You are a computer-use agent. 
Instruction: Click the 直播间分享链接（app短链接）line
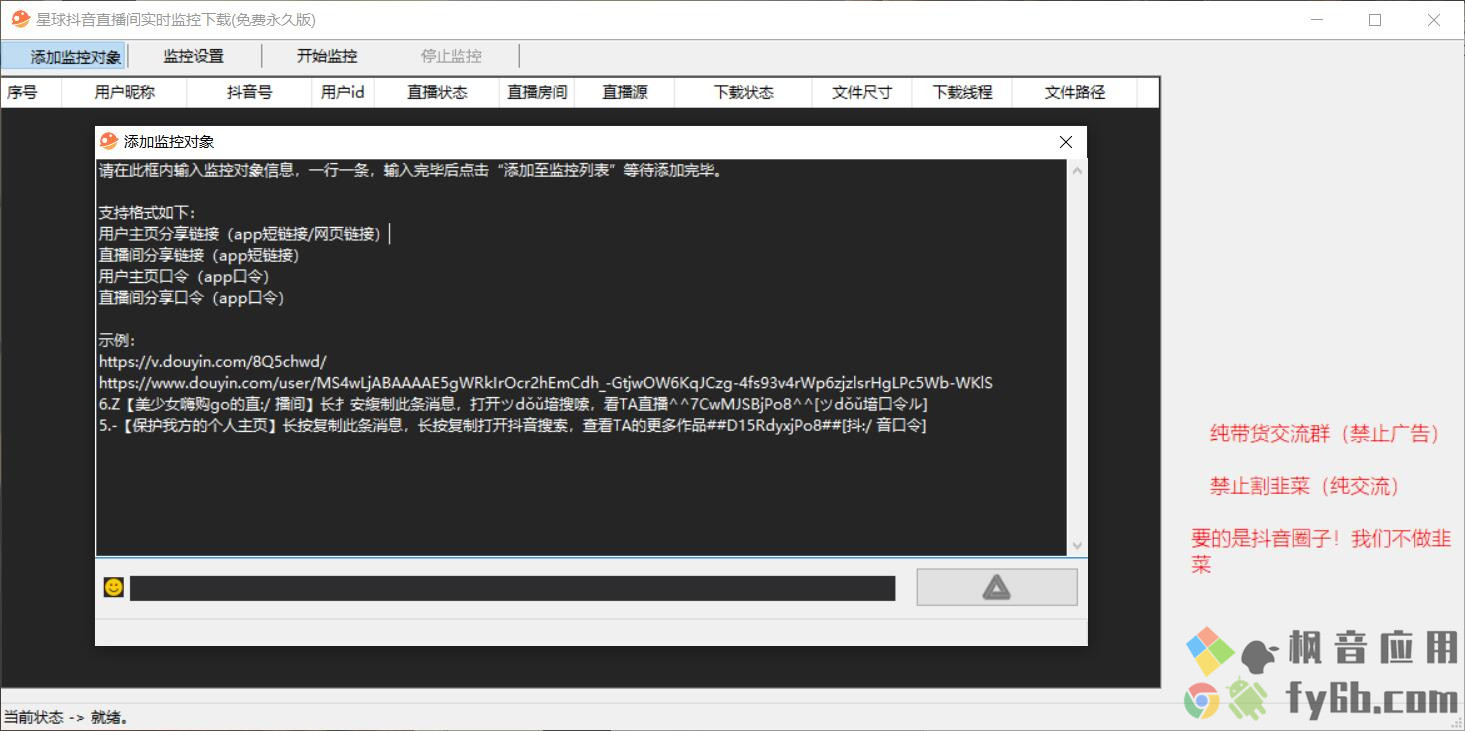200,255
